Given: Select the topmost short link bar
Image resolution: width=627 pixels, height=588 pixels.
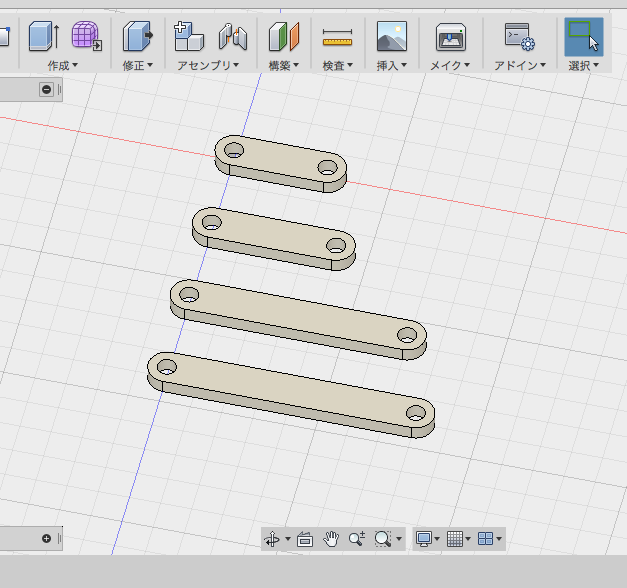Looking at the screenshot, I should 281,160.
